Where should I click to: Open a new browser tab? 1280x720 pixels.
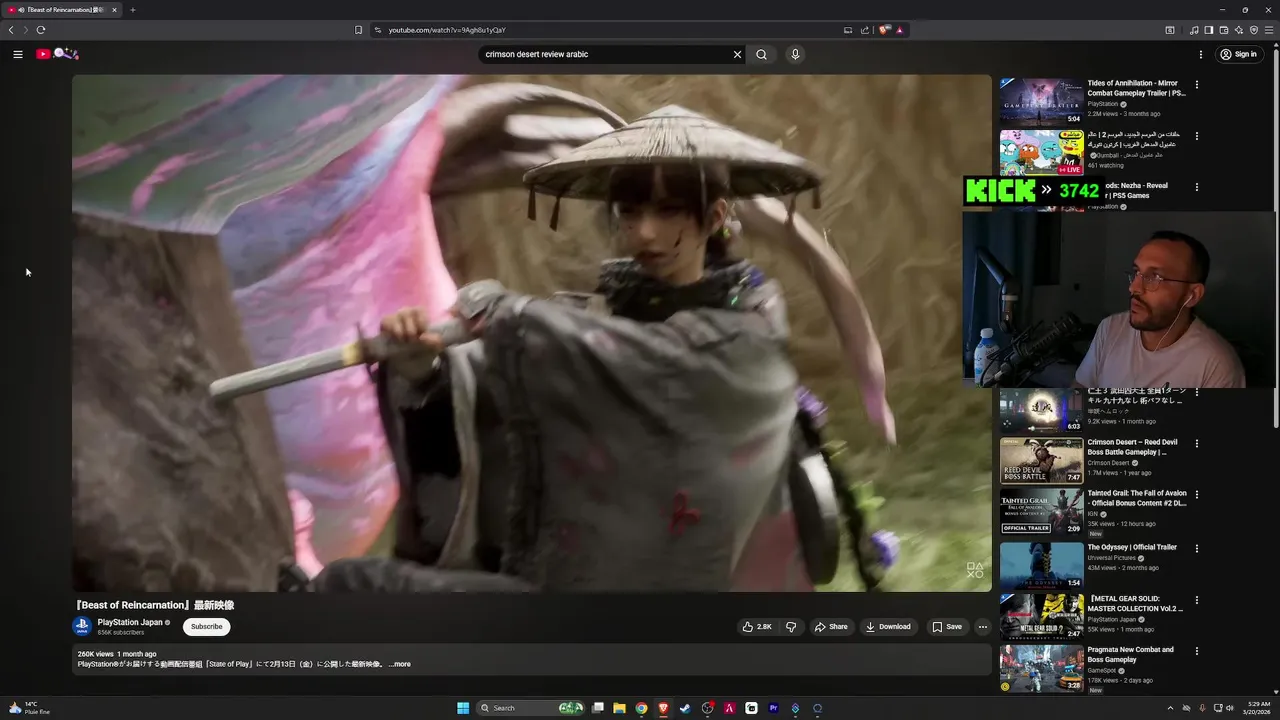pyautogui.click(x=133, y=10)
